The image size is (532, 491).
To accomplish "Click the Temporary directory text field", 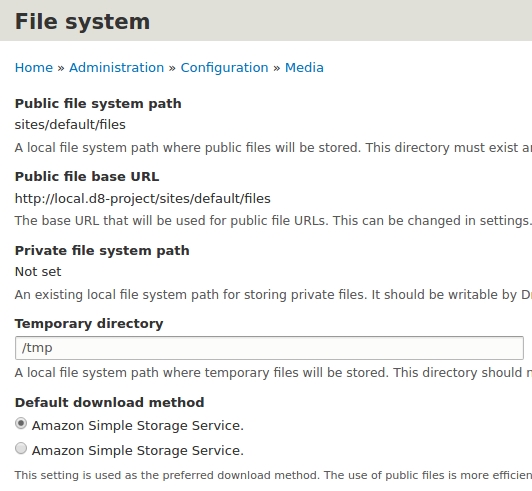I will (269, 348).
